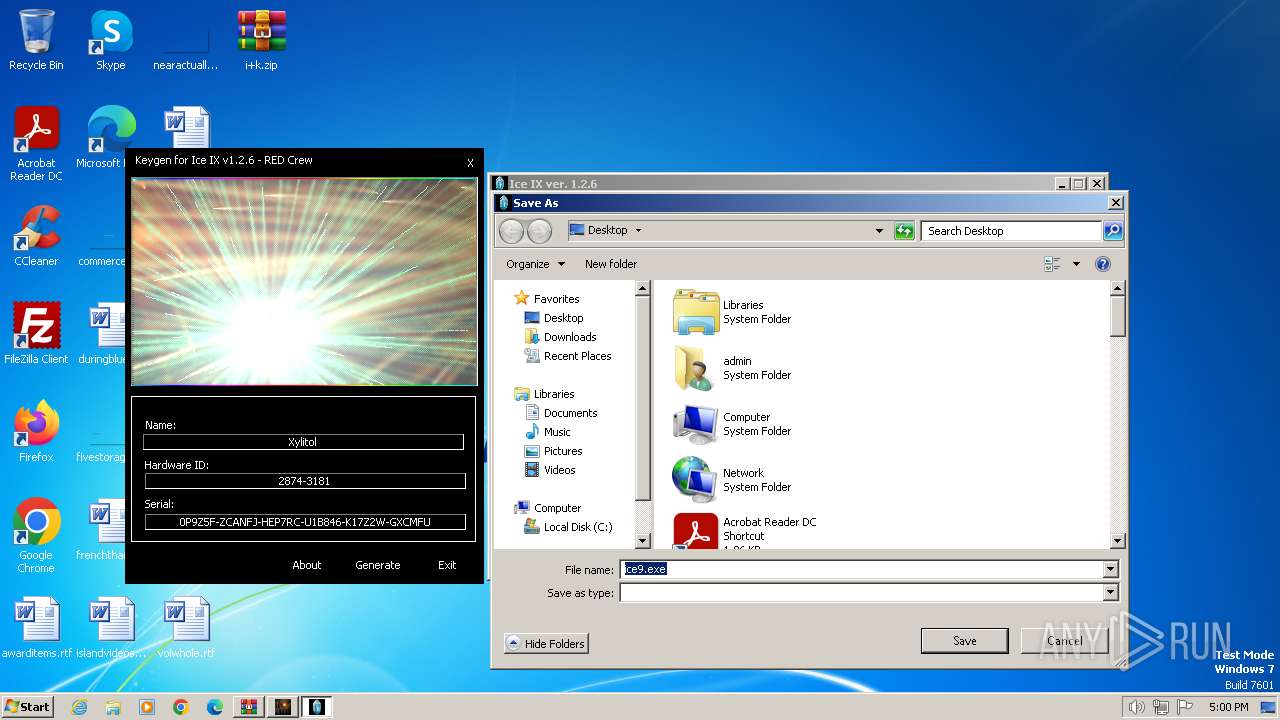Open the Start menu
1280x720 pixels.
click(x=27, y=707)
